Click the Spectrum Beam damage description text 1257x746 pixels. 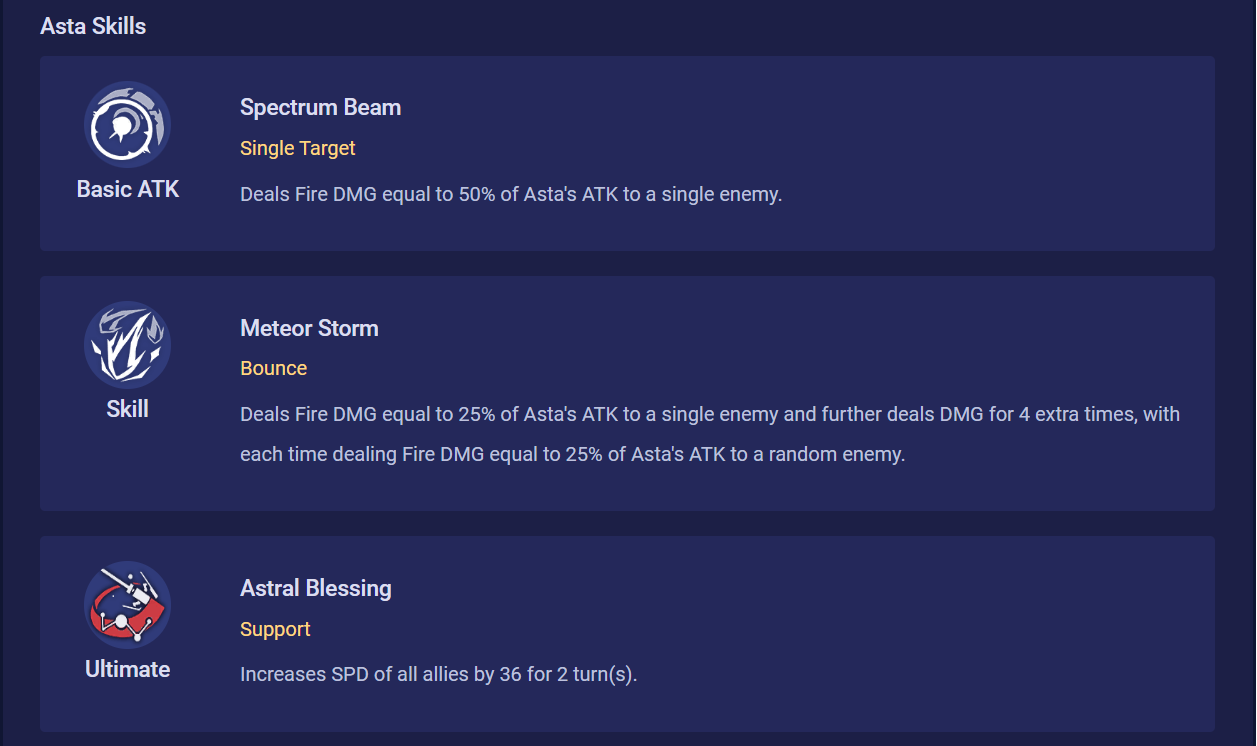tap(511, 194)
